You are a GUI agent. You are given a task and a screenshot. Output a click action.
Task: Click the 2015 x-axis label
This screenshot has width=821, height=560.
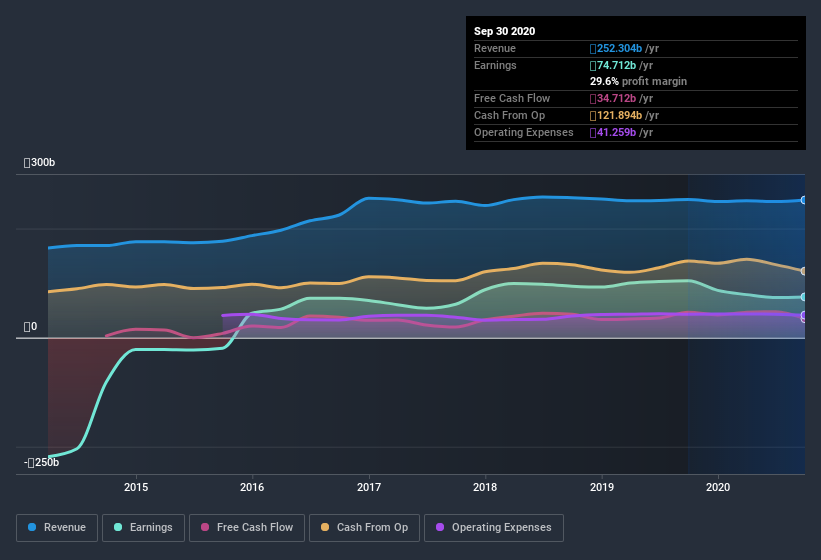coord(136,487)
